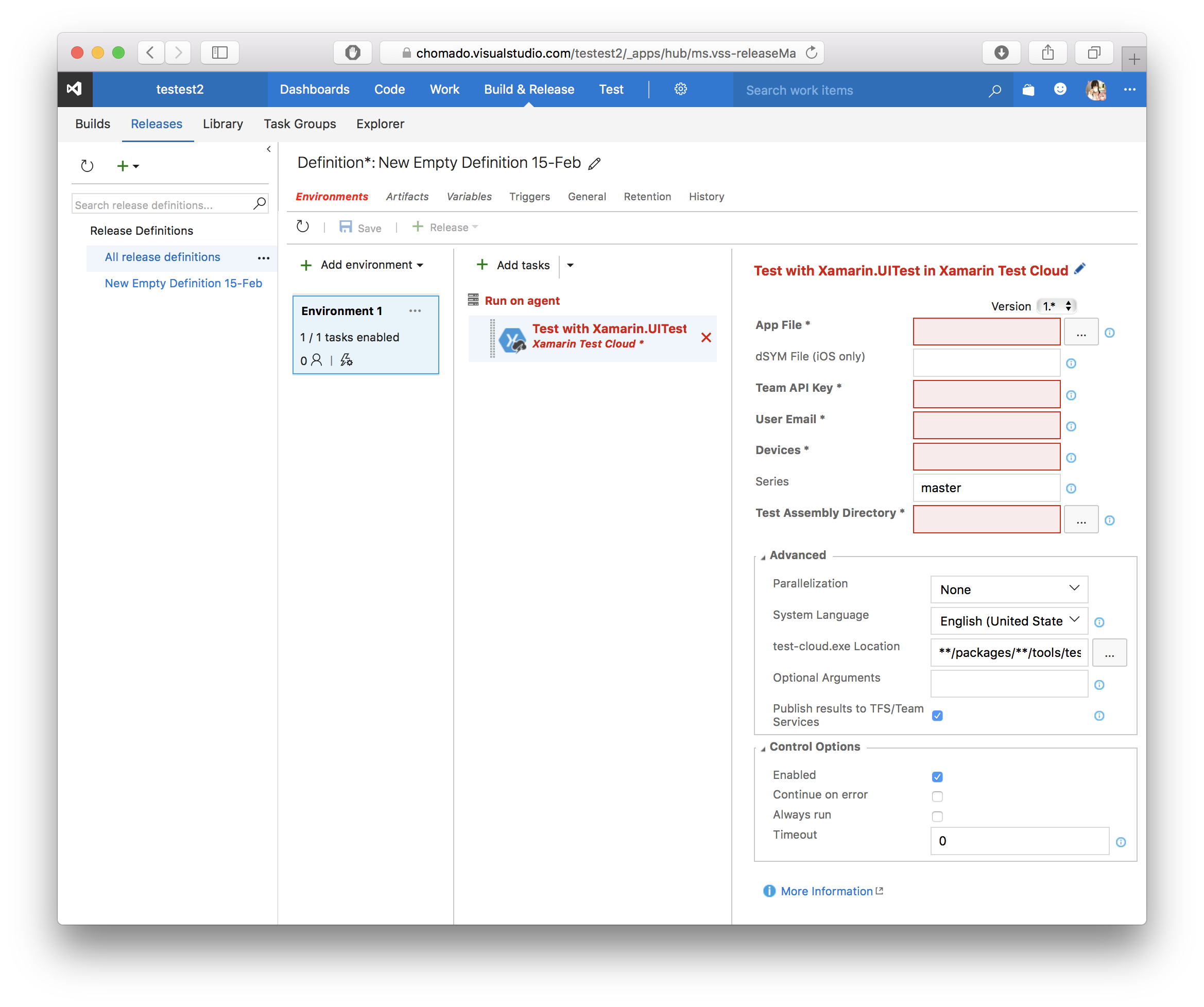Image resolution: width=1204 pixels, height=1007 pixels.
Task: Collapse the left sidebar pane
Action: [x=268, y=149]
